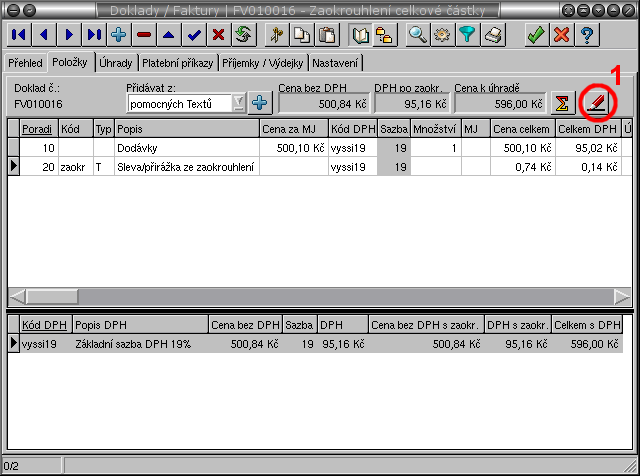Click the refresh icon in toolbar
640x476 pixels.
pyautogui.click(x=243, y=35)
